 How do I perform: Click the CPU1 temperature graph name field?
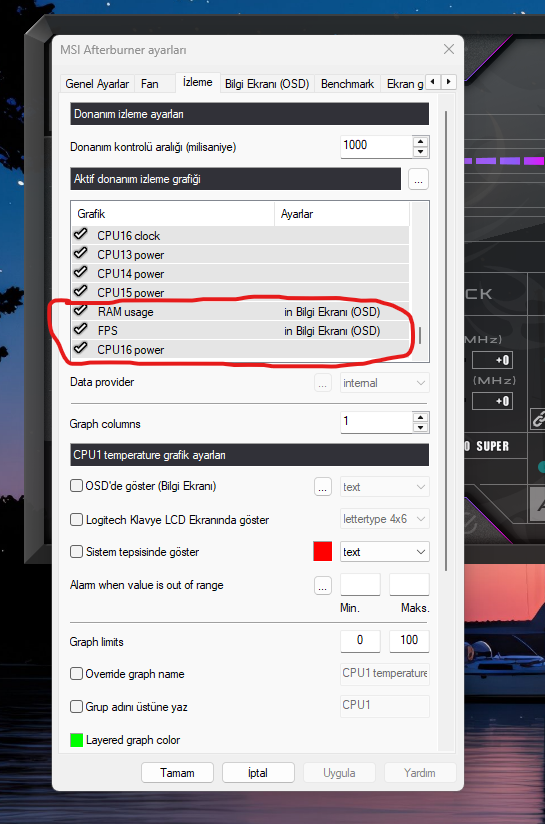[385, 674]
